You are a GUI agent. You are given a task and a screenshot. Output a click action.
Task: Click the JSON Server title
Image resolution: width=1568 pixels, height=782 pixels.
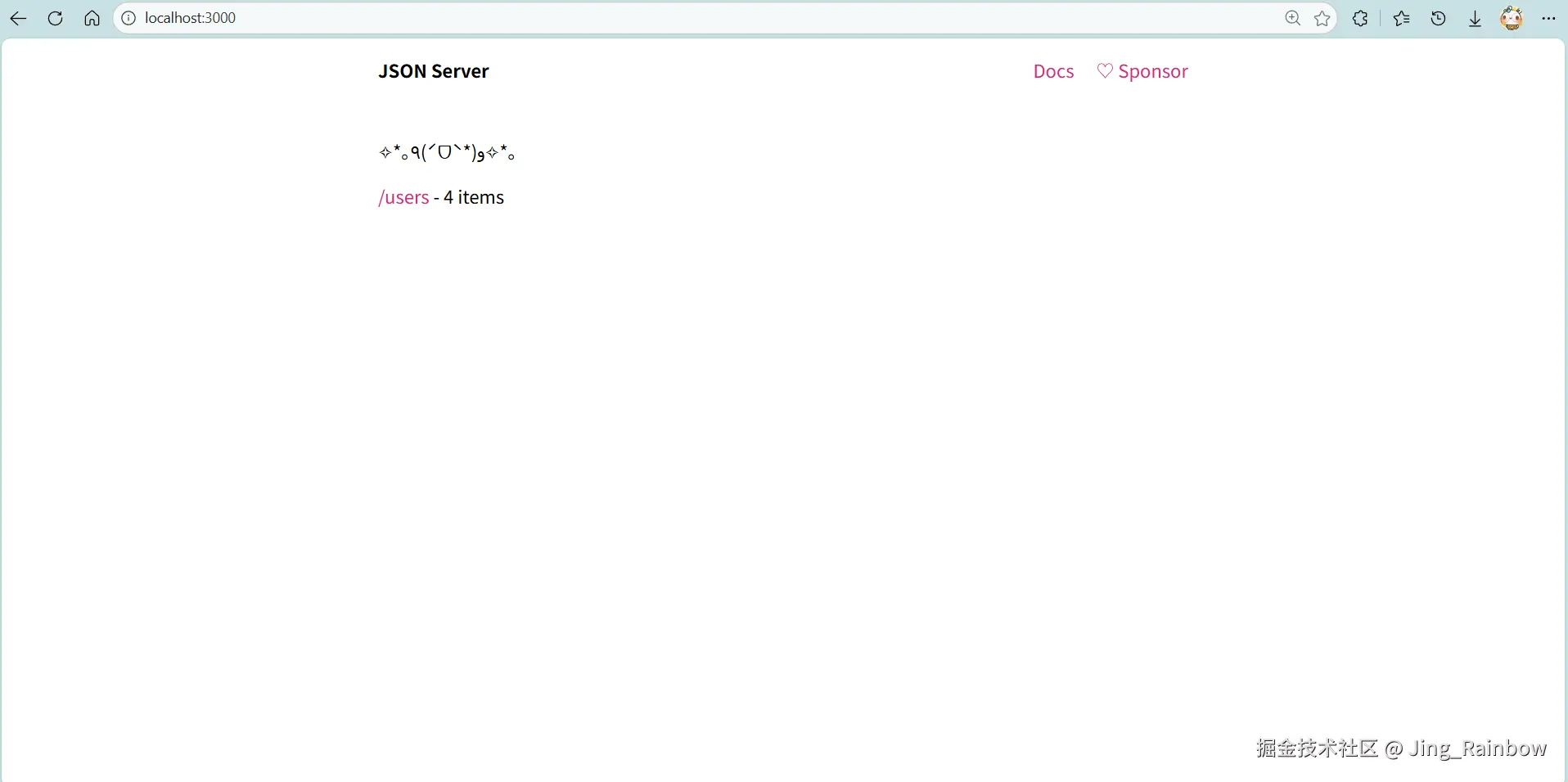coord(433,71)
